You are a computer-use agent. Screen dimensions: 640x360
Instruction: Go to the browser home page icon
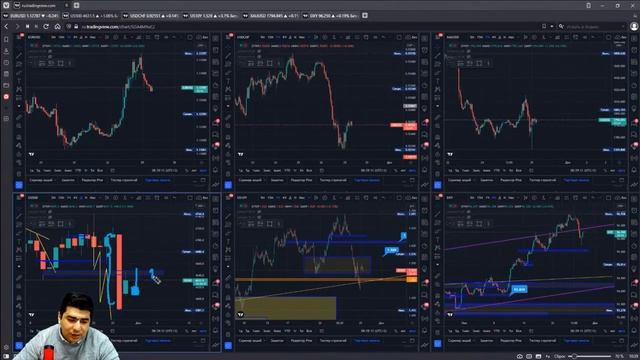58,27
